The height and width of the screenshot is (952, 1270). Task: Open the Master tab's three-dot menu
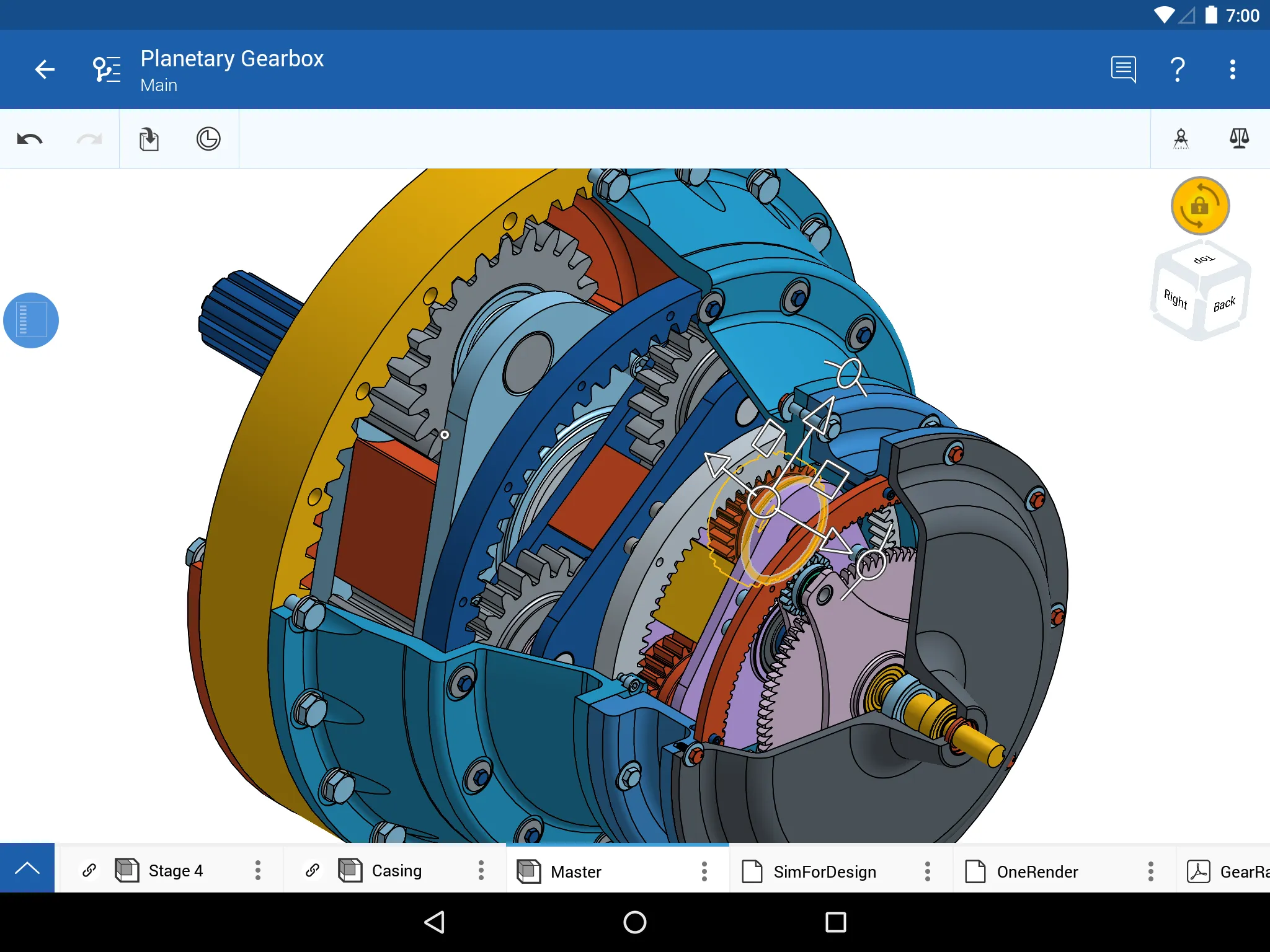(x=704, y=871)
